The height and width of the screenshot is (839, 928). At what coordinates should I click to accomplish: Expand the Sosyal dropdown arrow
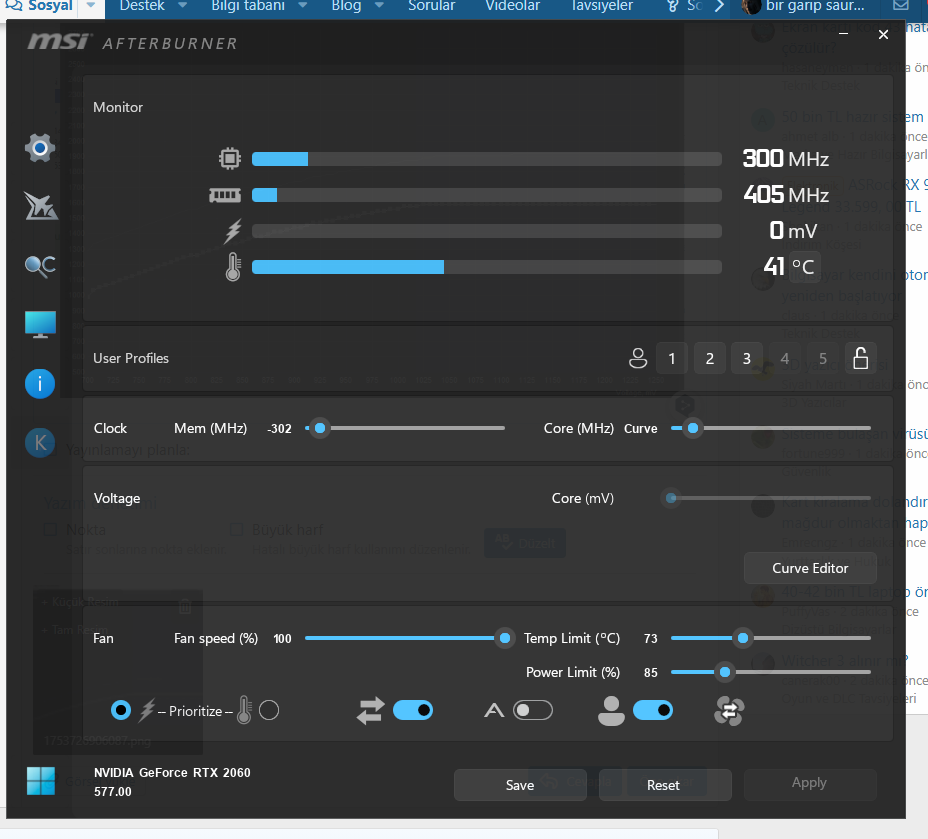click(91, 5)
